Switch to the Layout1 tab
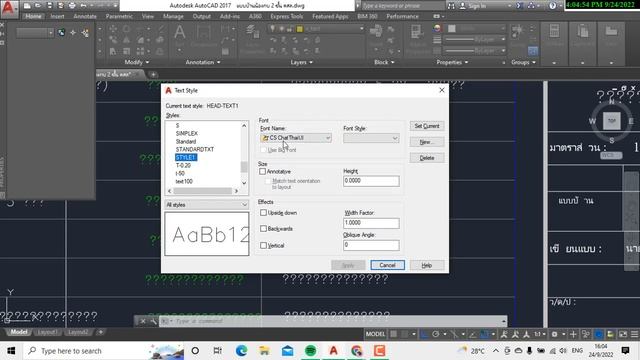This screenshot has width=640, height=360. (x=47, y=332)
